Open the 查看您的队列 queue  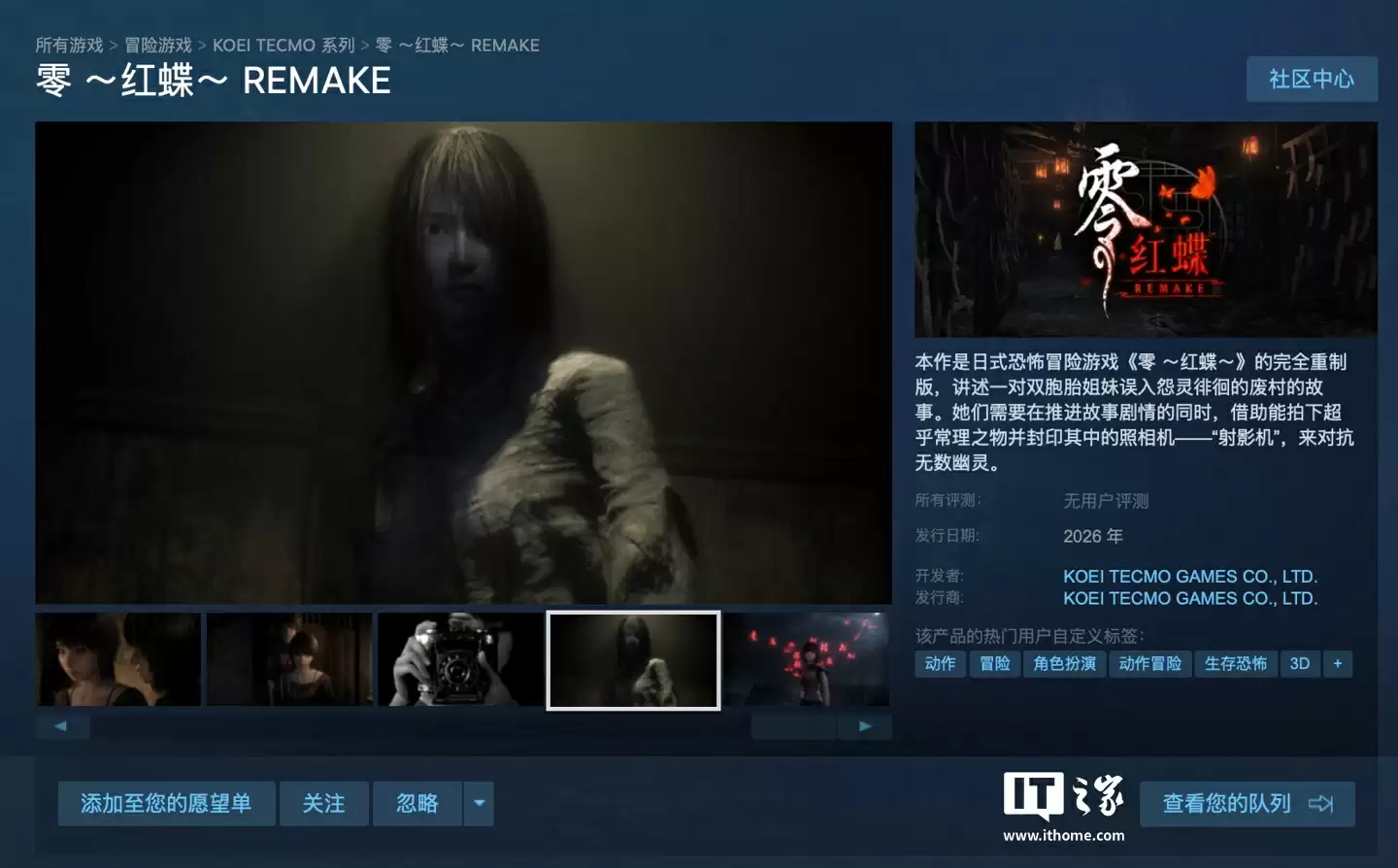[1228, 804]
